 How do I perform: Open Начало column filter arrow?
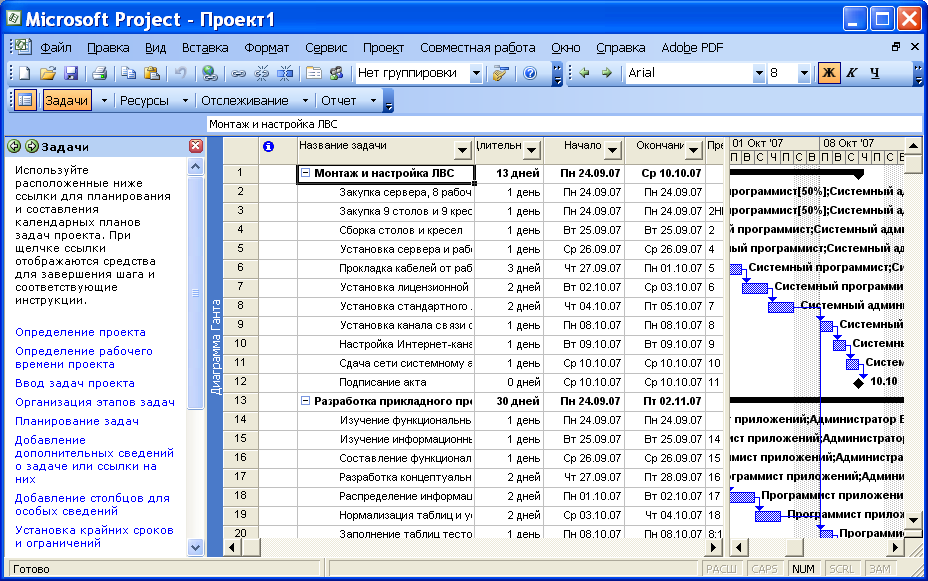(613, 151)
